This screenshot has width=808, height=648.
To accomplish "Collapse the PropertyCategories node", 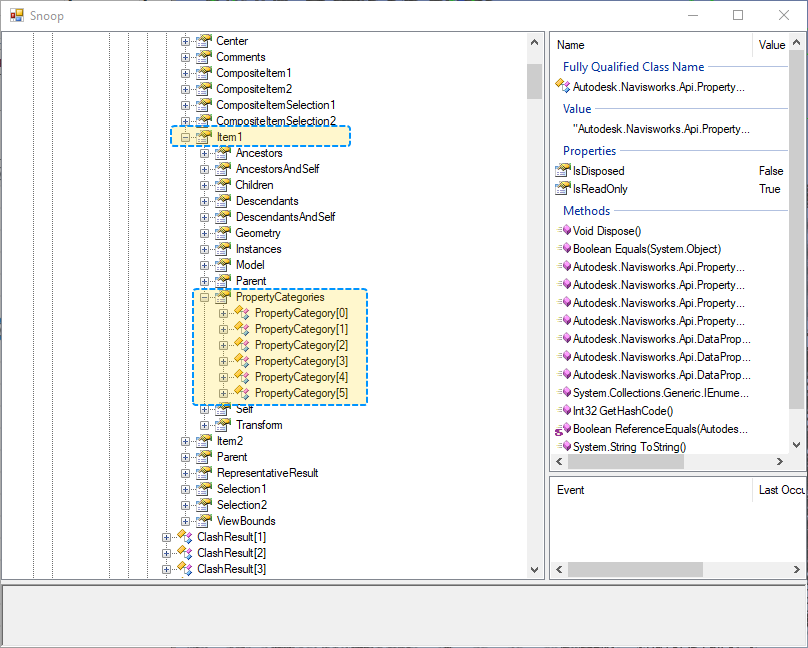I will [204, 297].
